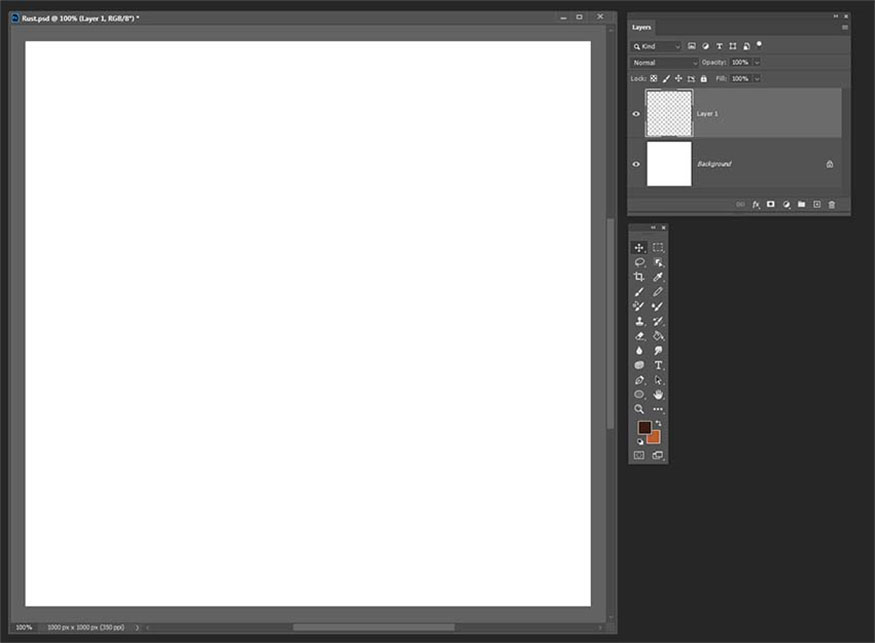Image resolution: width=875 pixels, height=643 pixels.
Task: Expand the Opacity slider arrow
Action: pyautogui.click(x=757, y=63)
